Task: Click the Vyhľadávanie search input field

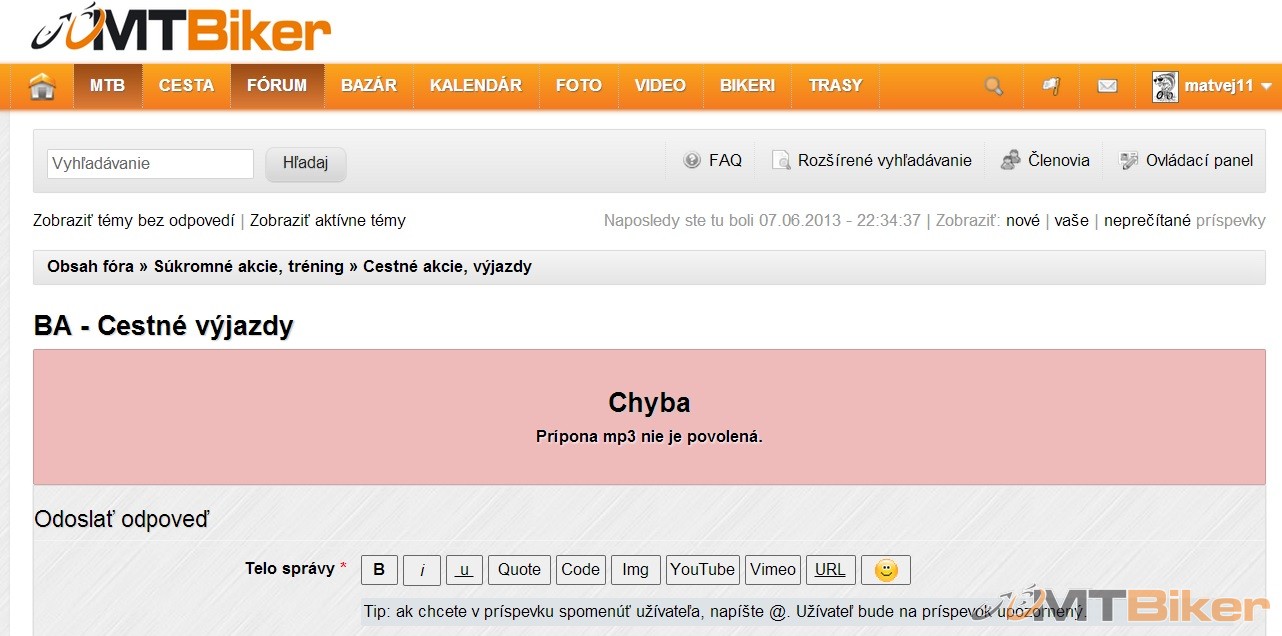Action: pos(150,164)
